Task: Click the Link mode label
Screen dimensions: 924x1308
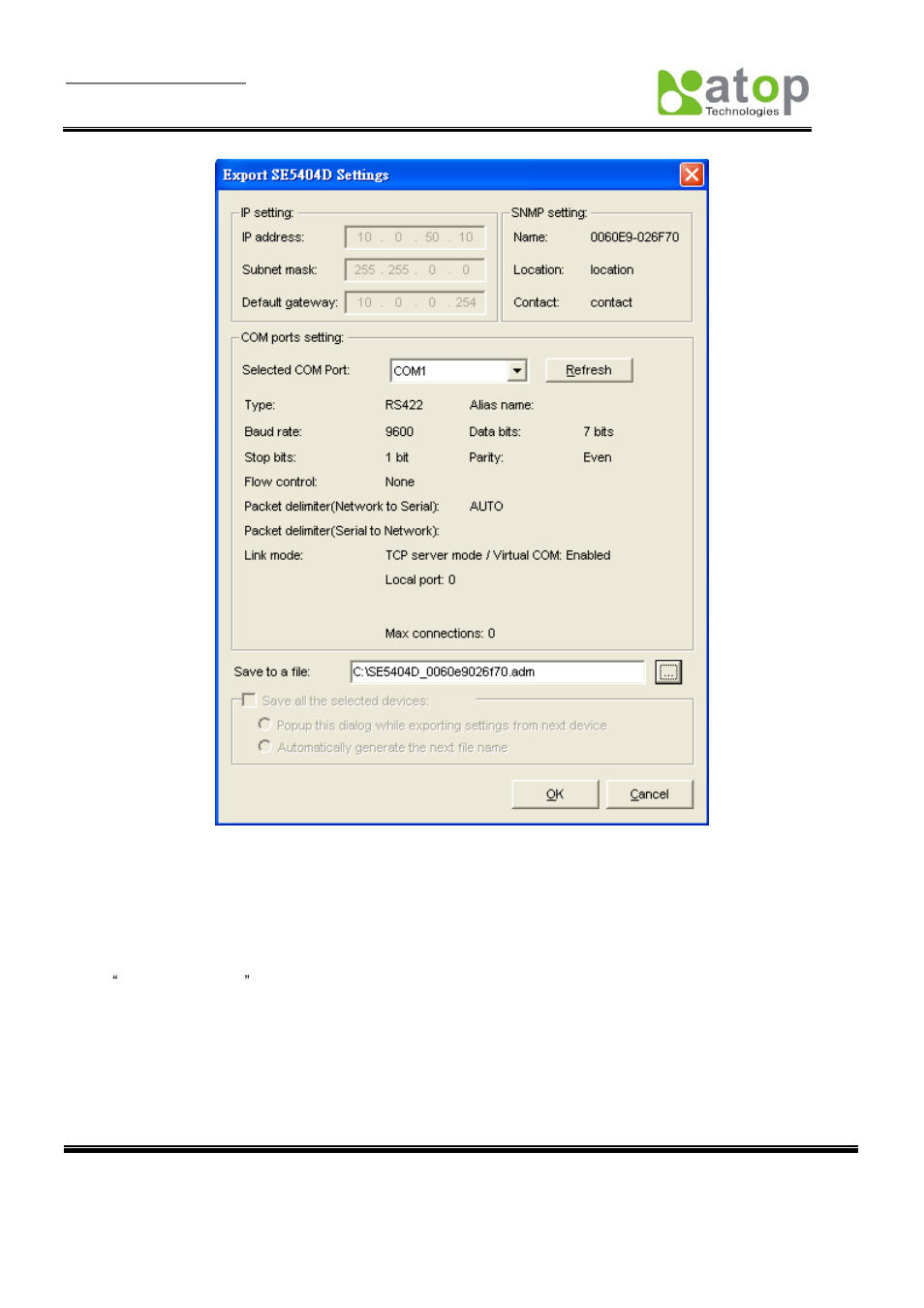Action: pos(274,555)
